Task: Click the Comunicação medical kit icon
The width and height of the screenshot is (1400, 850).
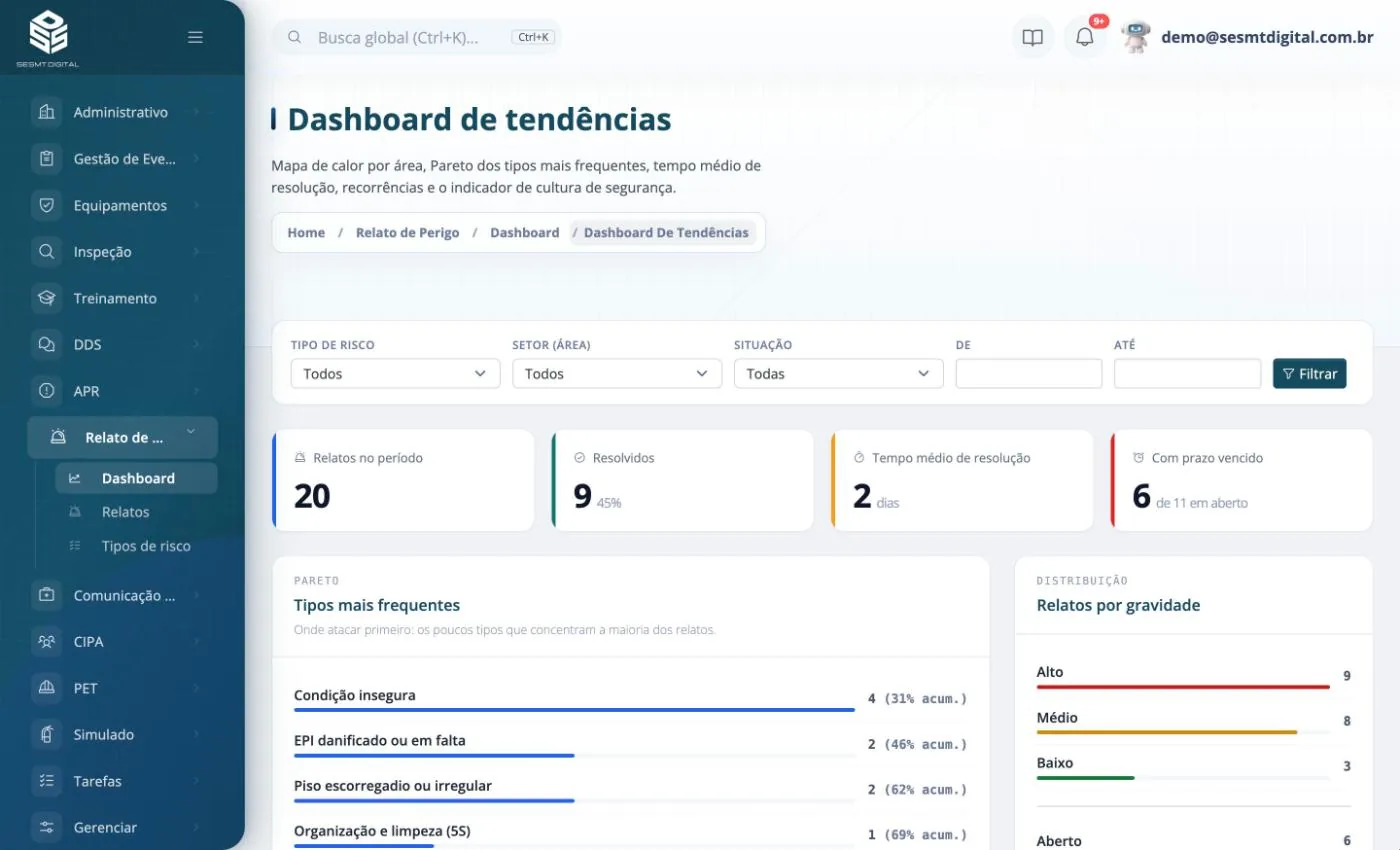Action: 46,595
